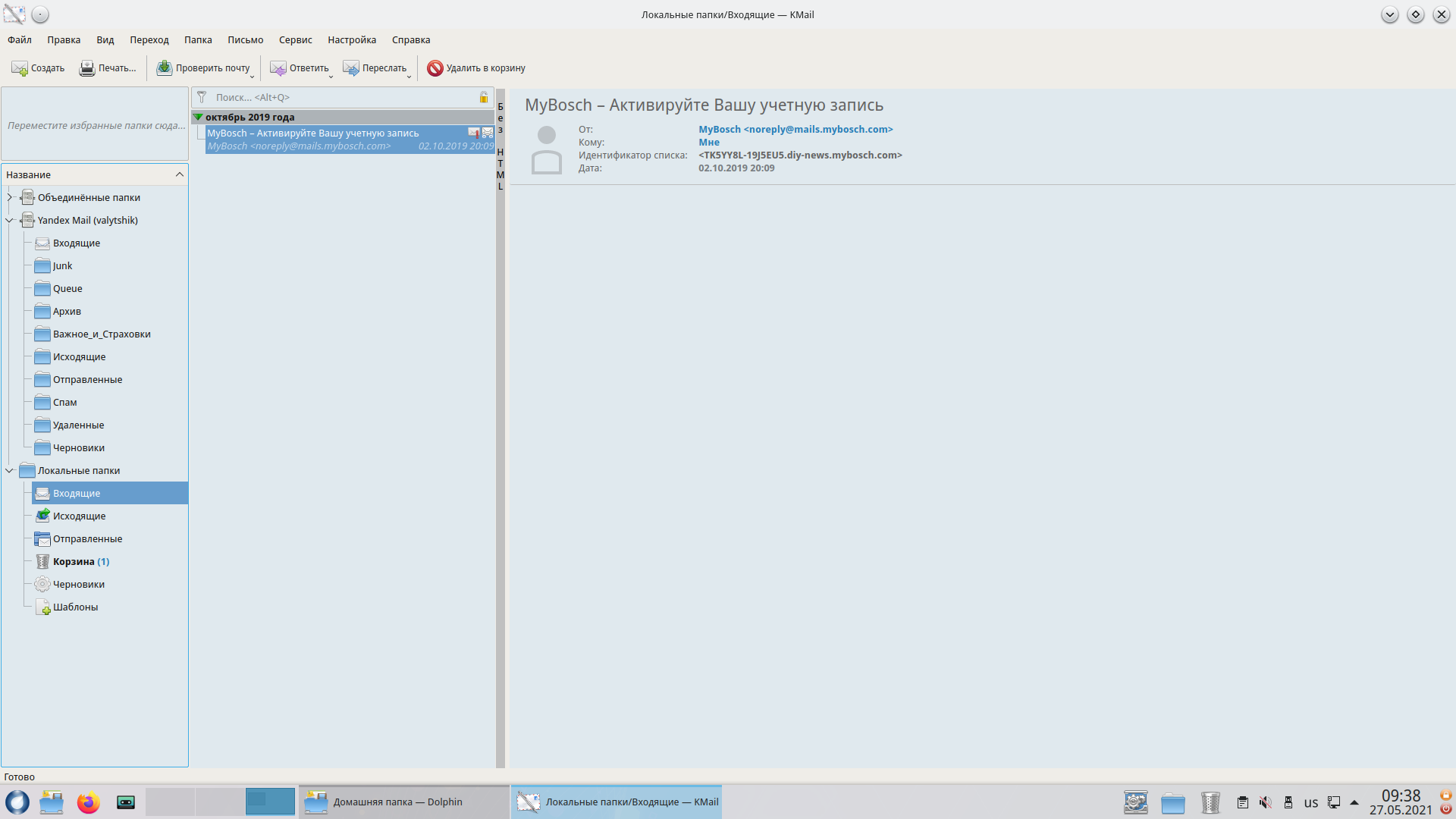This screenshot has height=819, width=1456.
Task: Click into the search messages field
Action: pos(341,97)
